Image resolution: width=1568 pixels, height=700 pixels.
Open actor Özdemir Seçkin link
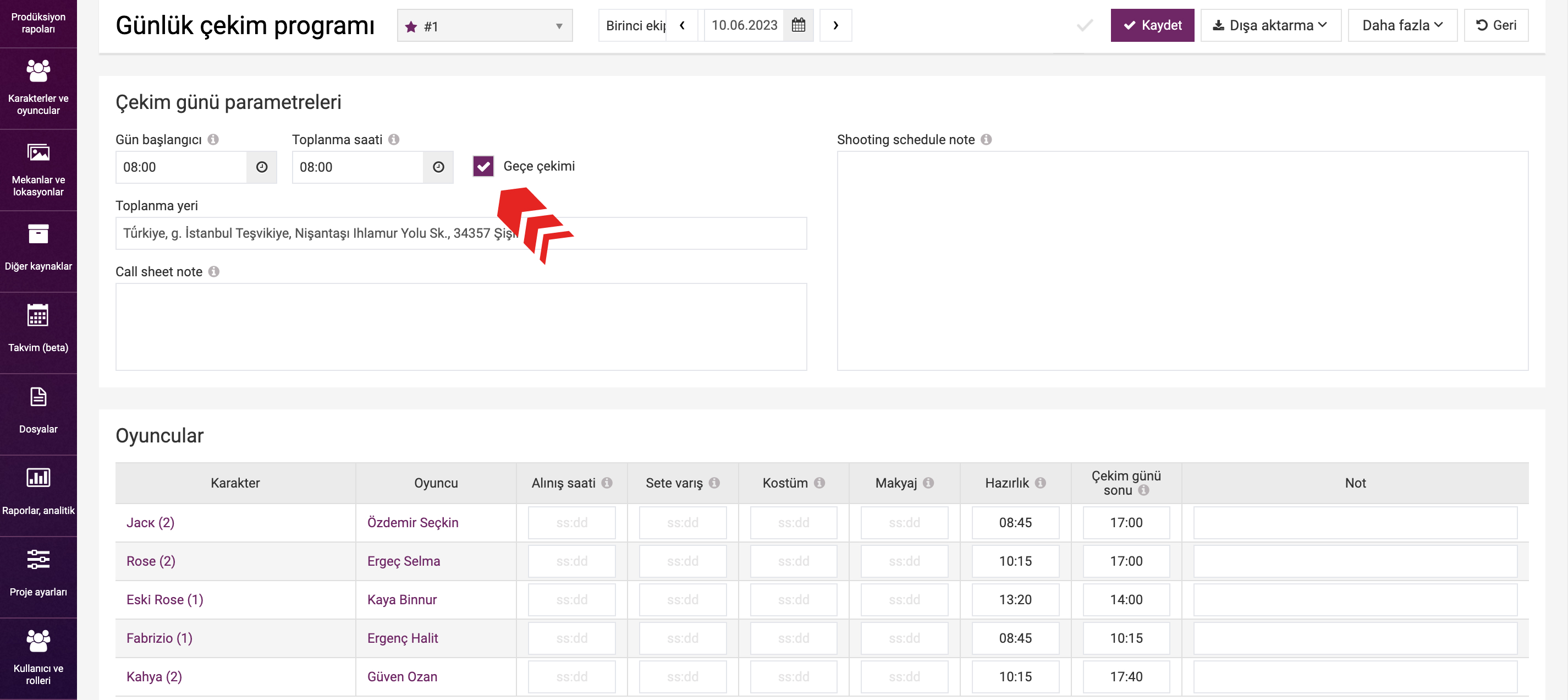pos(412,522)
